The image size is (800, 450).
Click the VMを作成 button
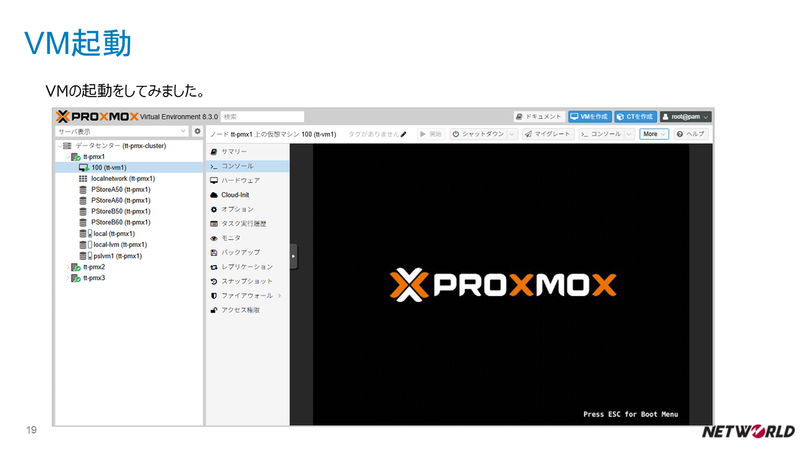click(590, 117)
